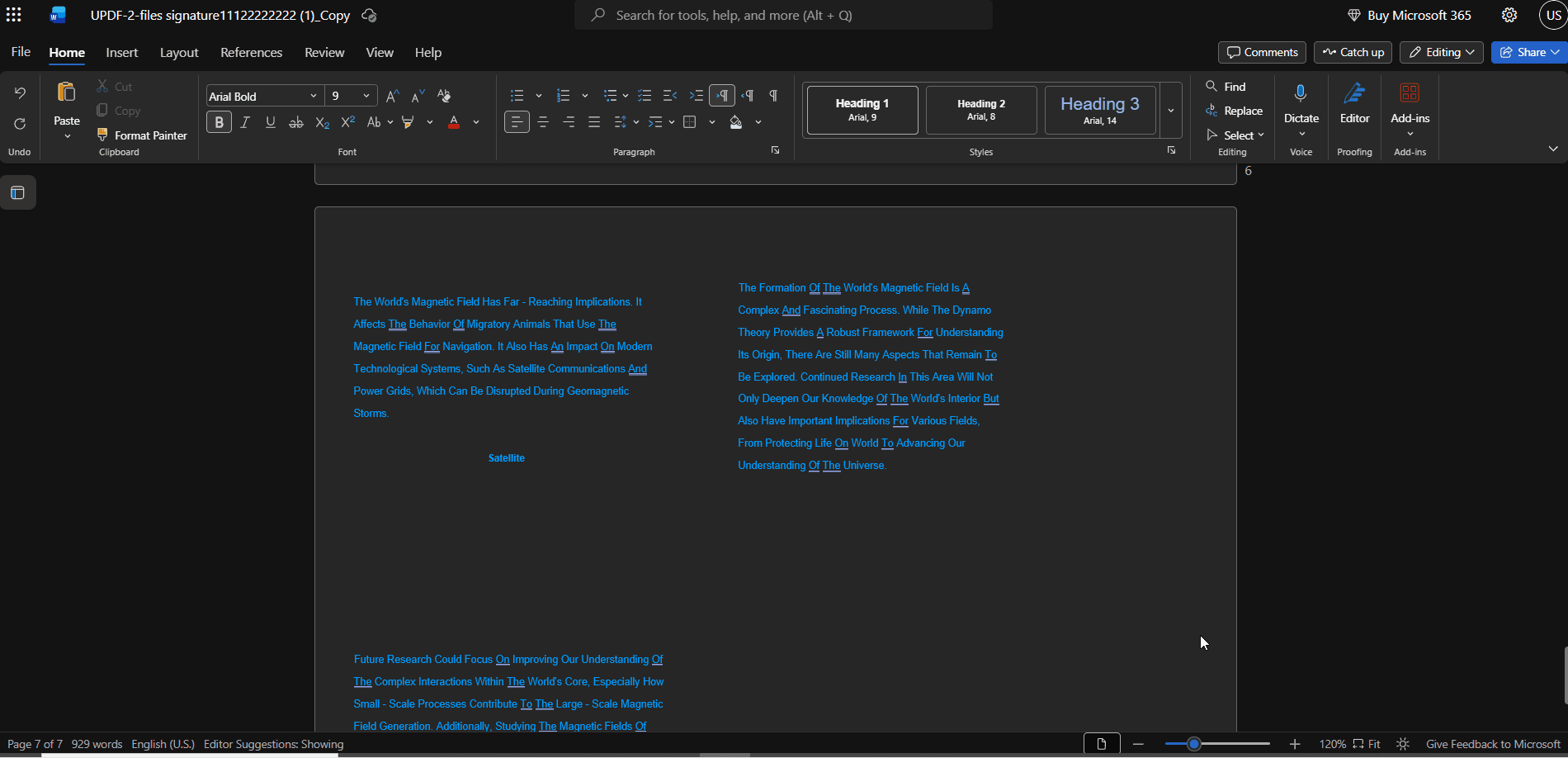Decrease font size with shrink icon

click(418, 96)
